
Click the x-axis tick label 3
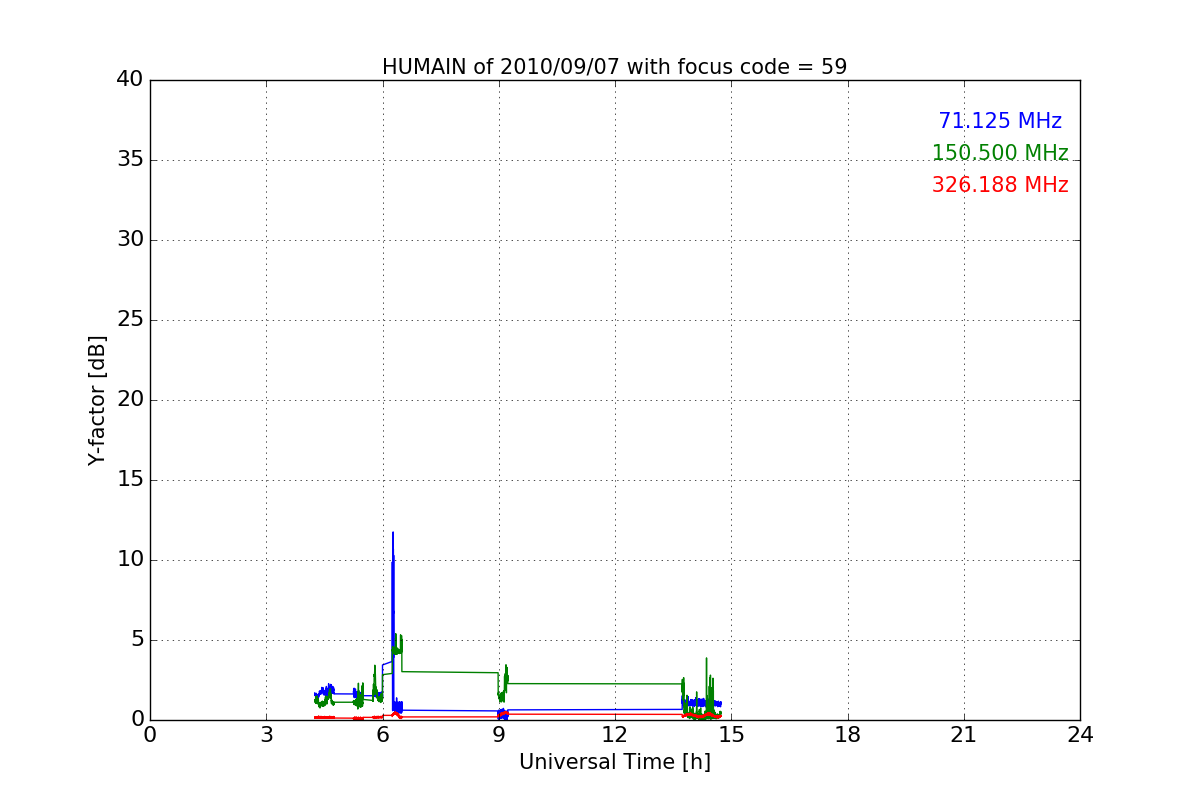point(266,735)
